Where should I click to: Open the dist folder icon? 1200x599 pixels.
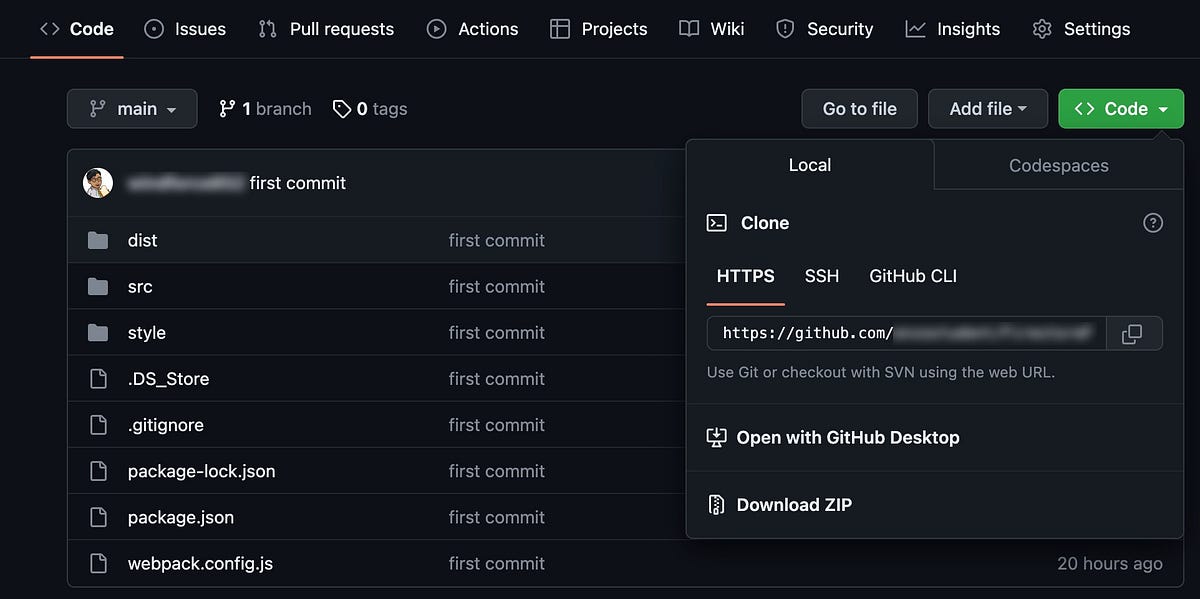99,240
